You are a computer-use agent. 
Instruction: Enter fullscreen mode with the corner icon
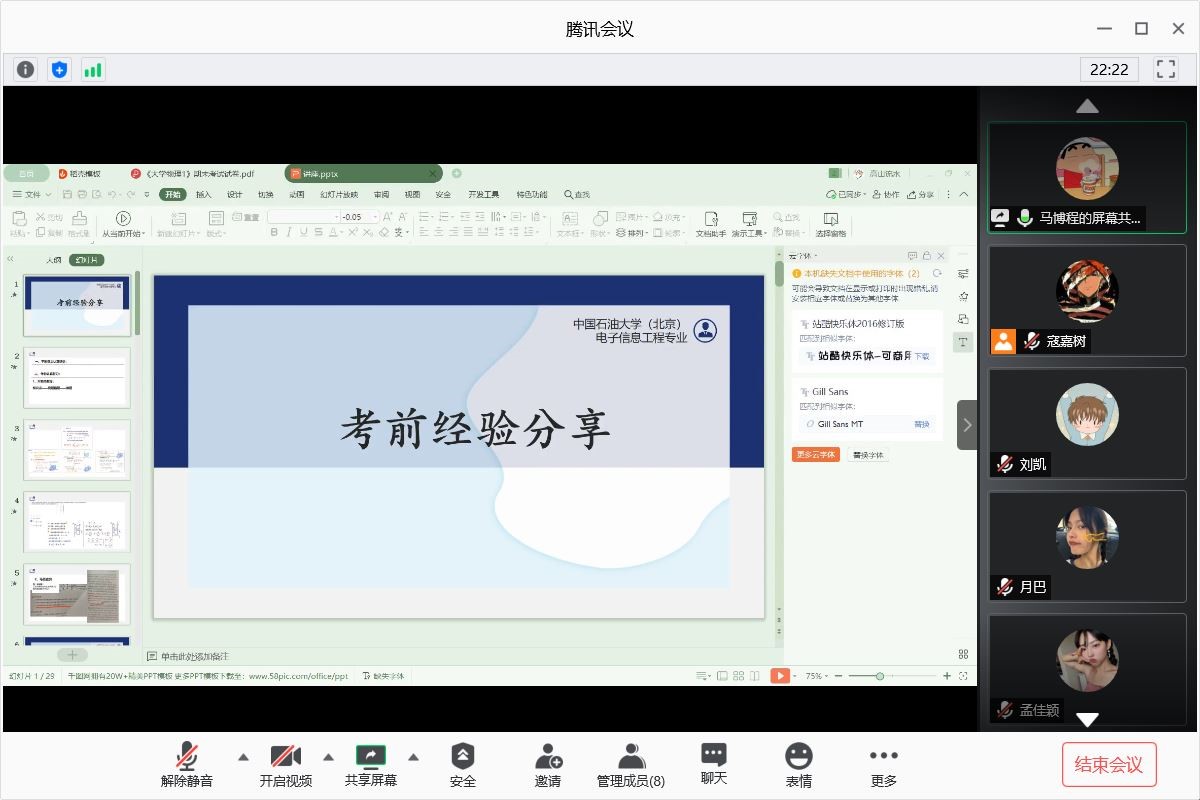(1166, 69)
